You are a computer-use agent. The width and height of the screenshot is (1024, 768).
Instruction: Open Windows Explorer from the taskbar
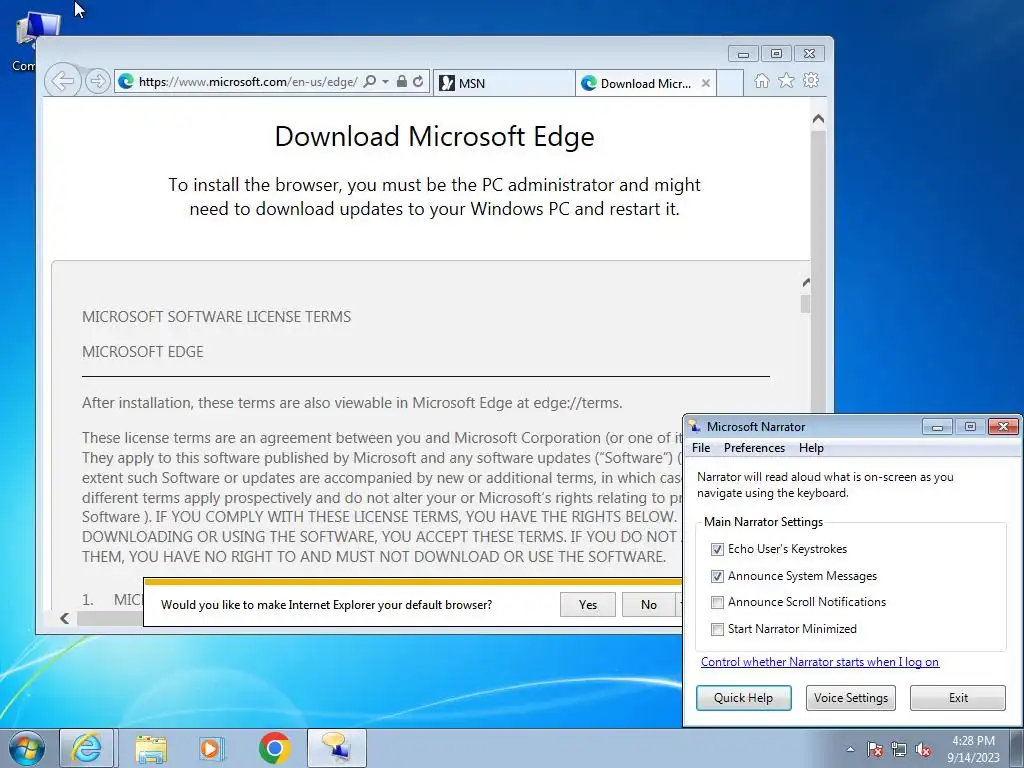point(151,748)
